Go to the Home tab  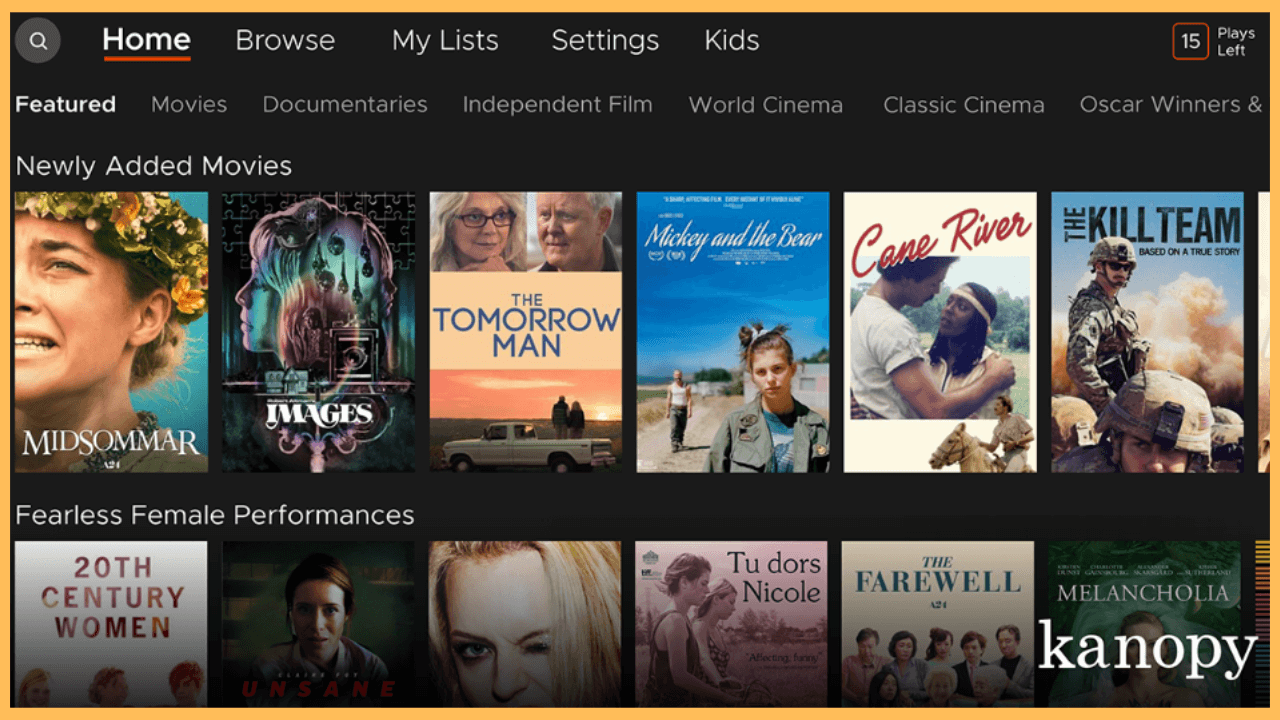pyautogui.click(x=146, y=40)
